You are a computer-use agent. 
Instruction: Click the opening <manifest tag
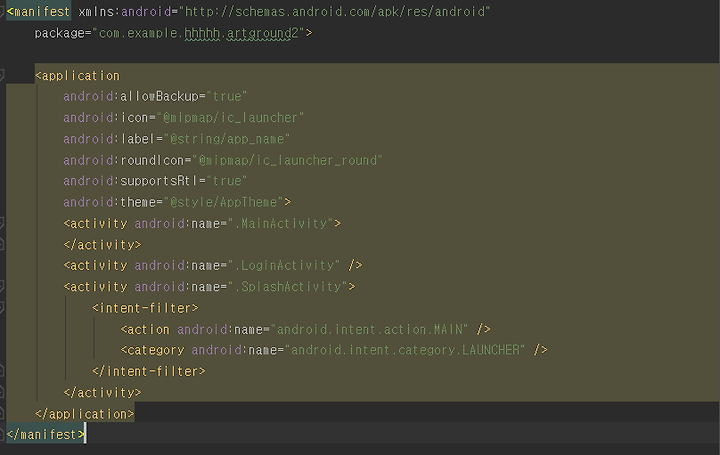pyautogui.click(x=39, y=11)
